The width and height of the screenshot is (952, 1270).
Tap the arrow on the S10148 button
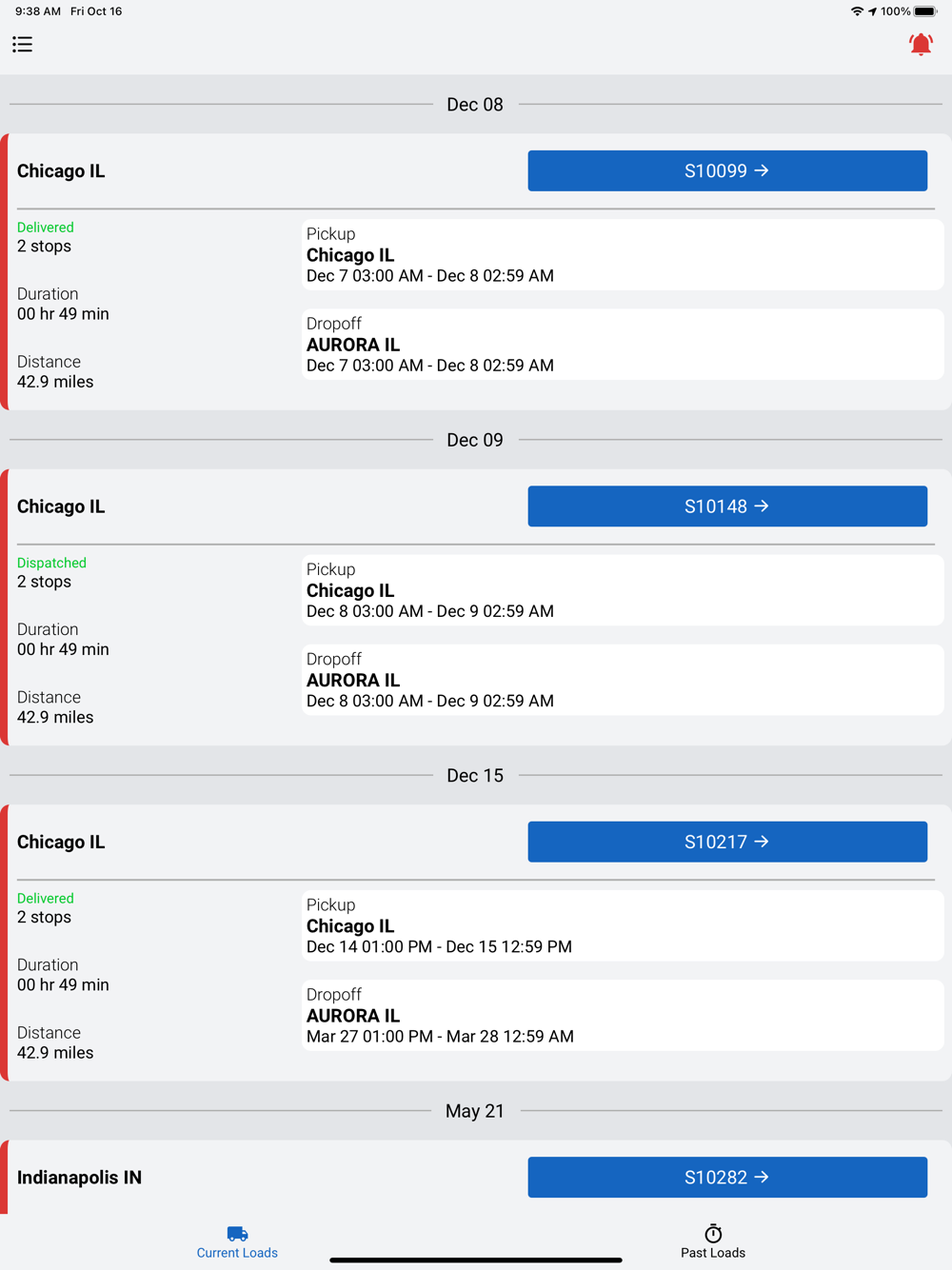[762, 506]
